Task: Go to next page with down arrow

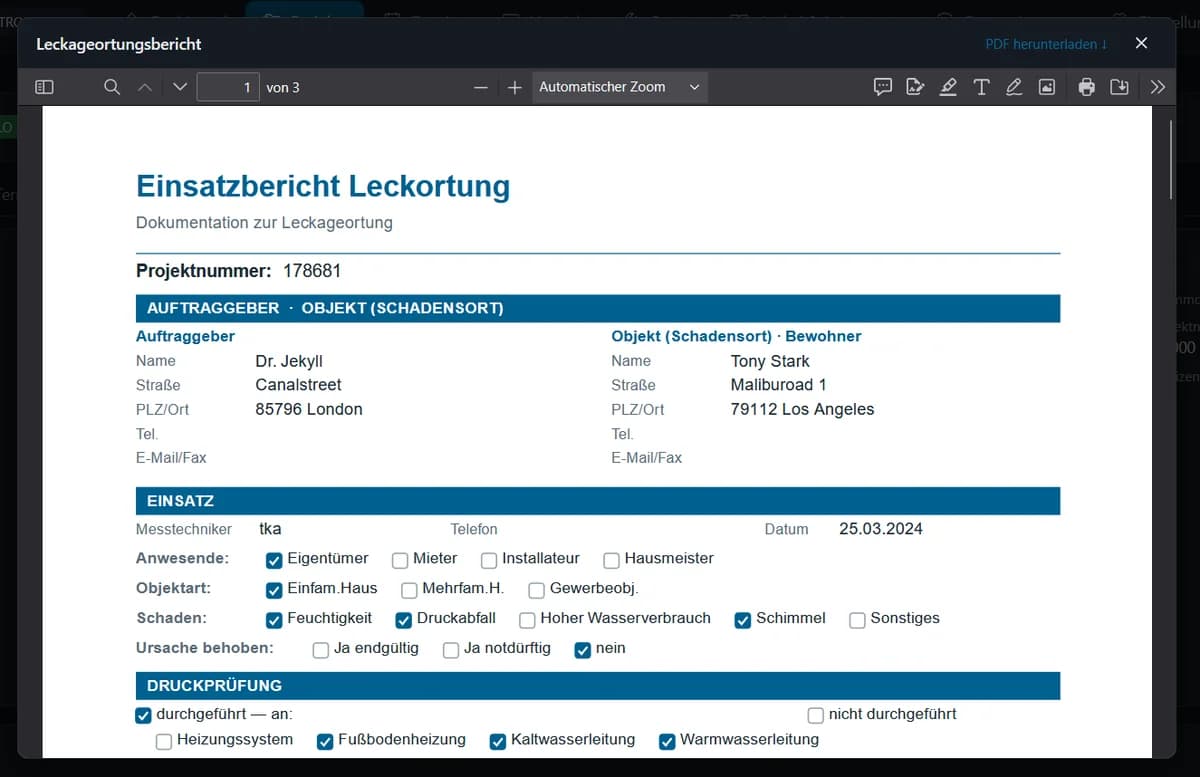Action: click(x=180, y=87)
